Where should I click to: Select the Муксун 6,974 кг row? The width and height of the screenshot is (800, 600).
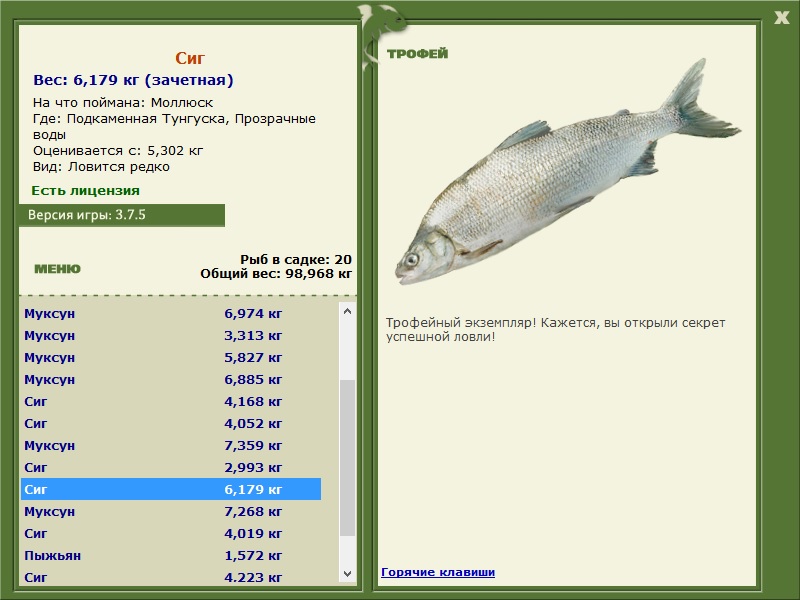pos(171,313)
